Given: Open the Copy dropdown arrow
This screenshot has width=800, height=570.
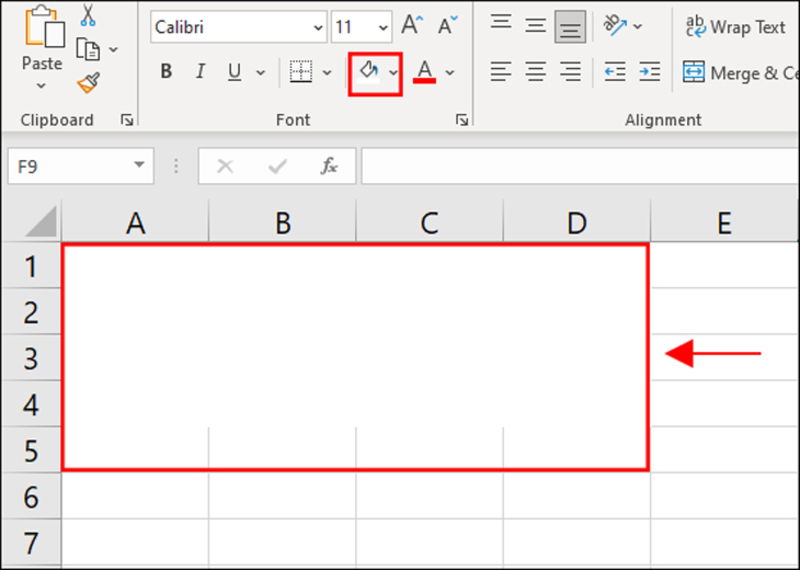Looking at the screenshot, I should [113, 49].
